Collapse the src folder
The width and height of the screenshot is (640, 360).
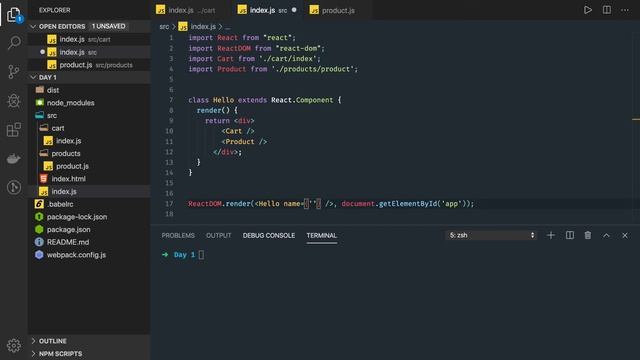(x=89, y=116)
